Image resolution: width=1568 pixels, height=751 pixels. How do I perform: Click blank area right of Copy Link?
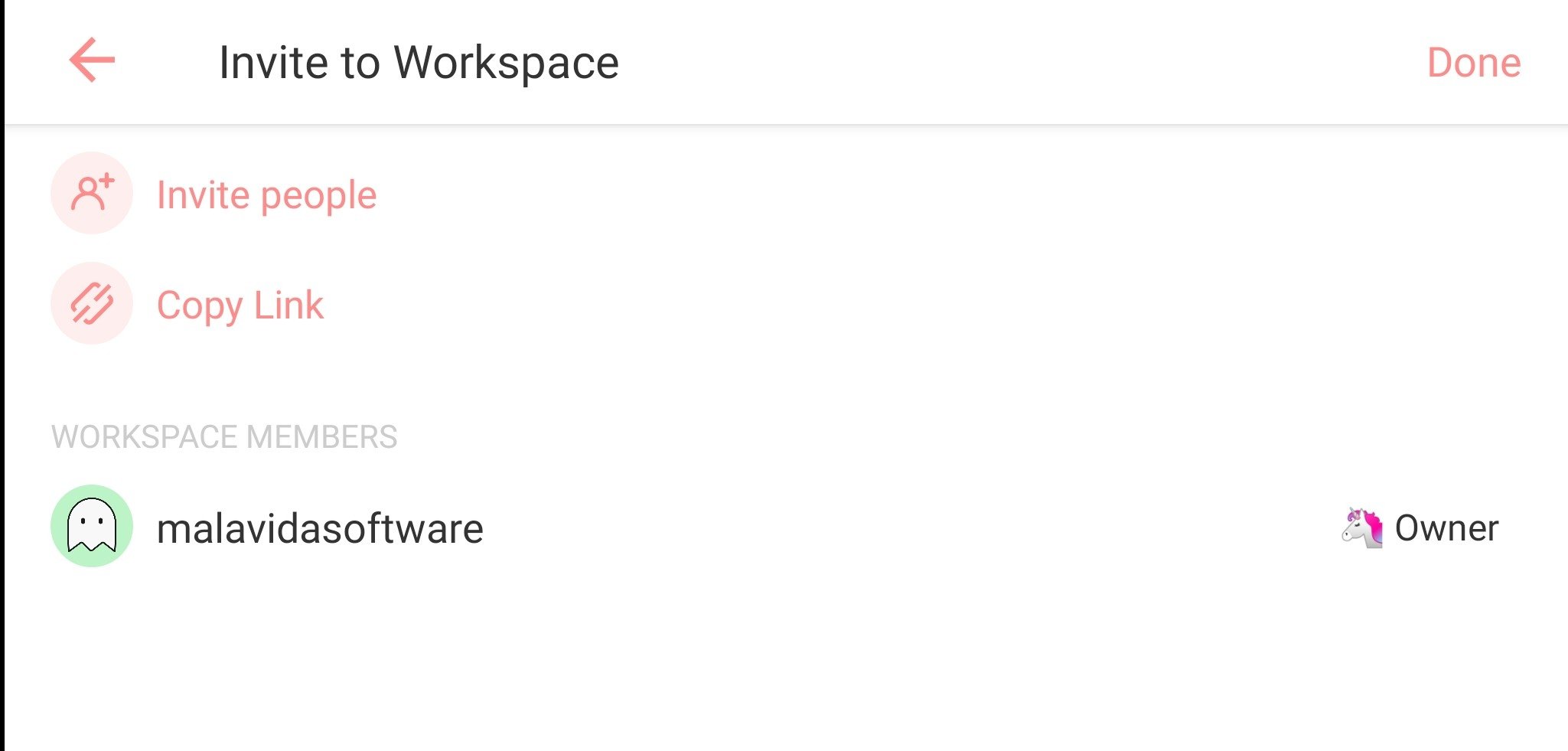click(x=941, y=304)
